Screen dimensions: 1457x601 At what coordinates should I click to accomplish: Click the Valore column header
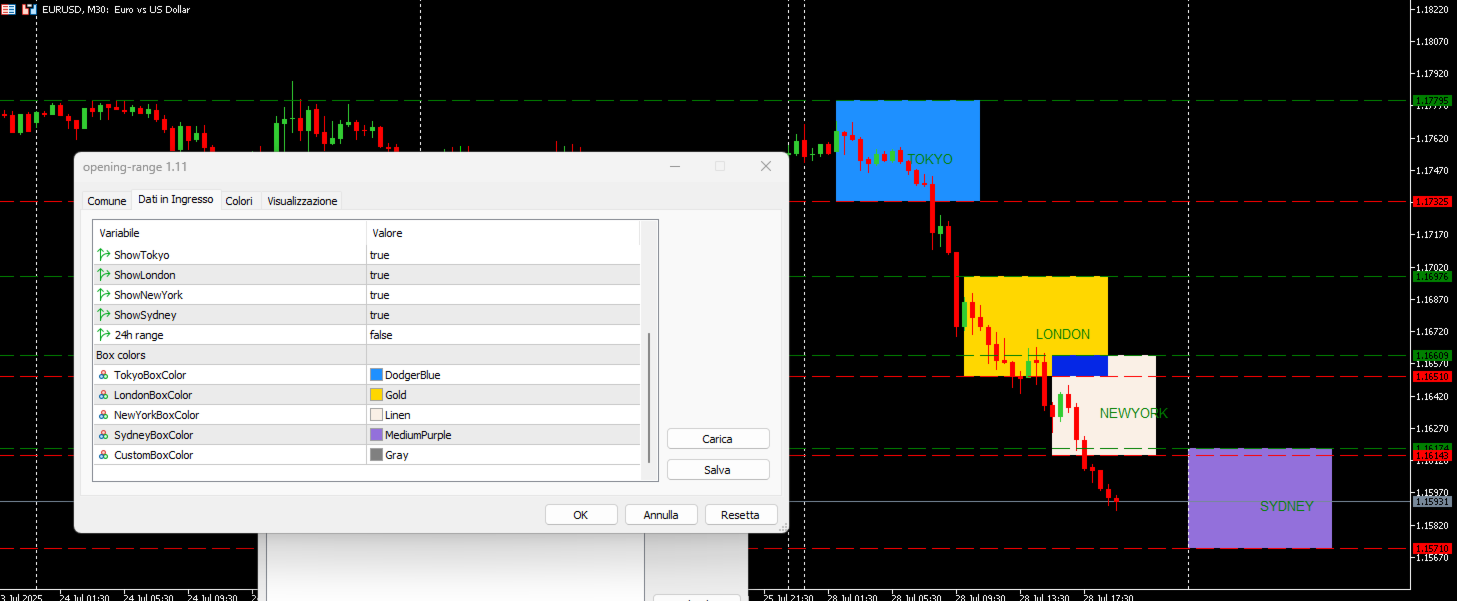click(503, 233)
